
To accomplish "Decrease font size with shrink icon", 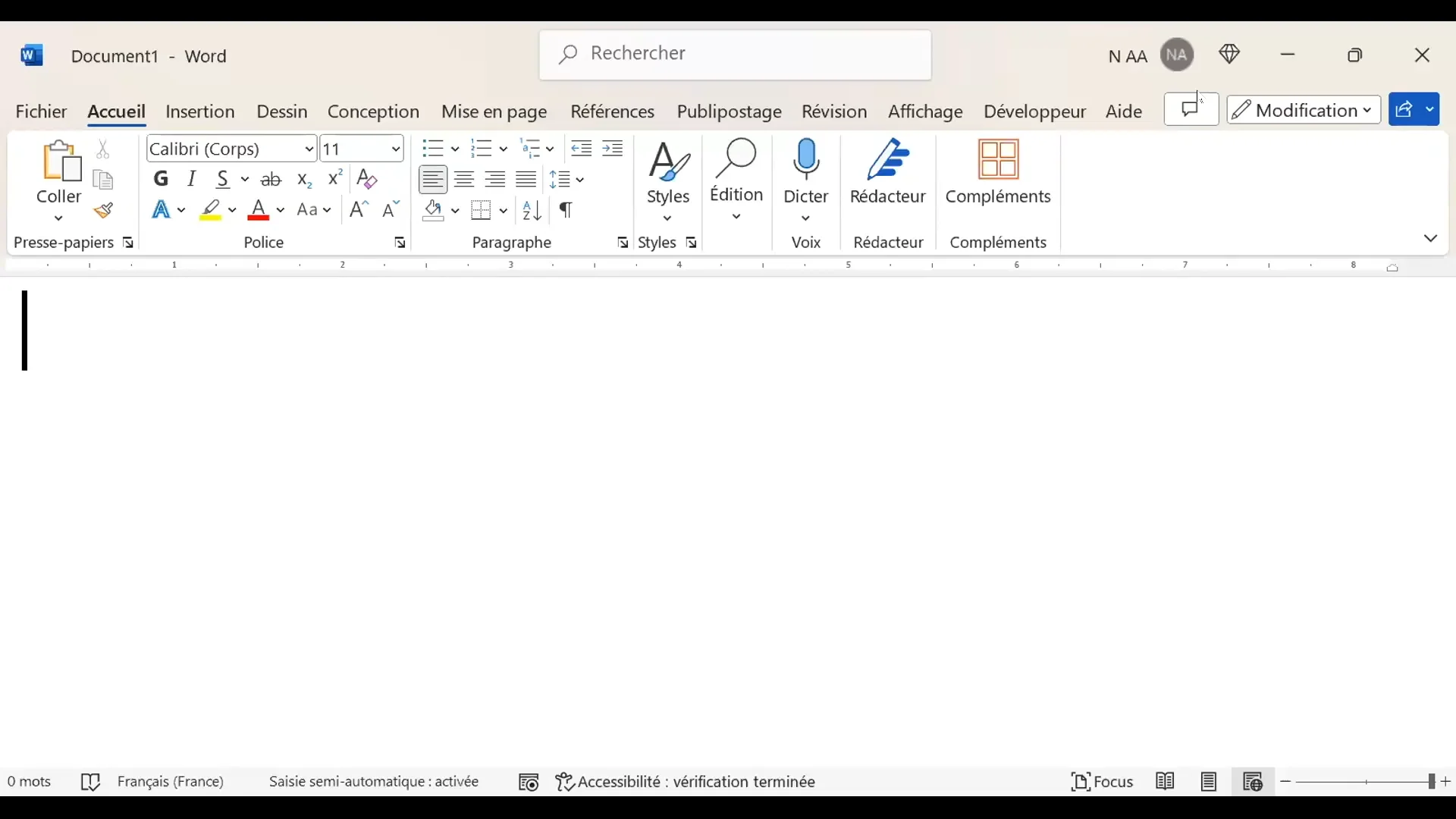I will (392, 210).
